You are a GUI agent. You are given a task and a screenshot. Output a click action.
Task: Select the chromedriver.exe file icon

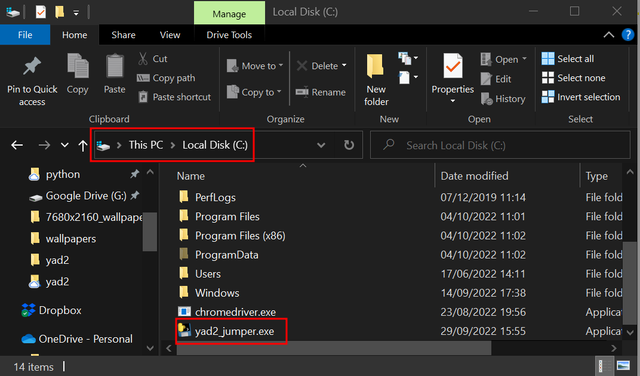click(x=184, y=312)
